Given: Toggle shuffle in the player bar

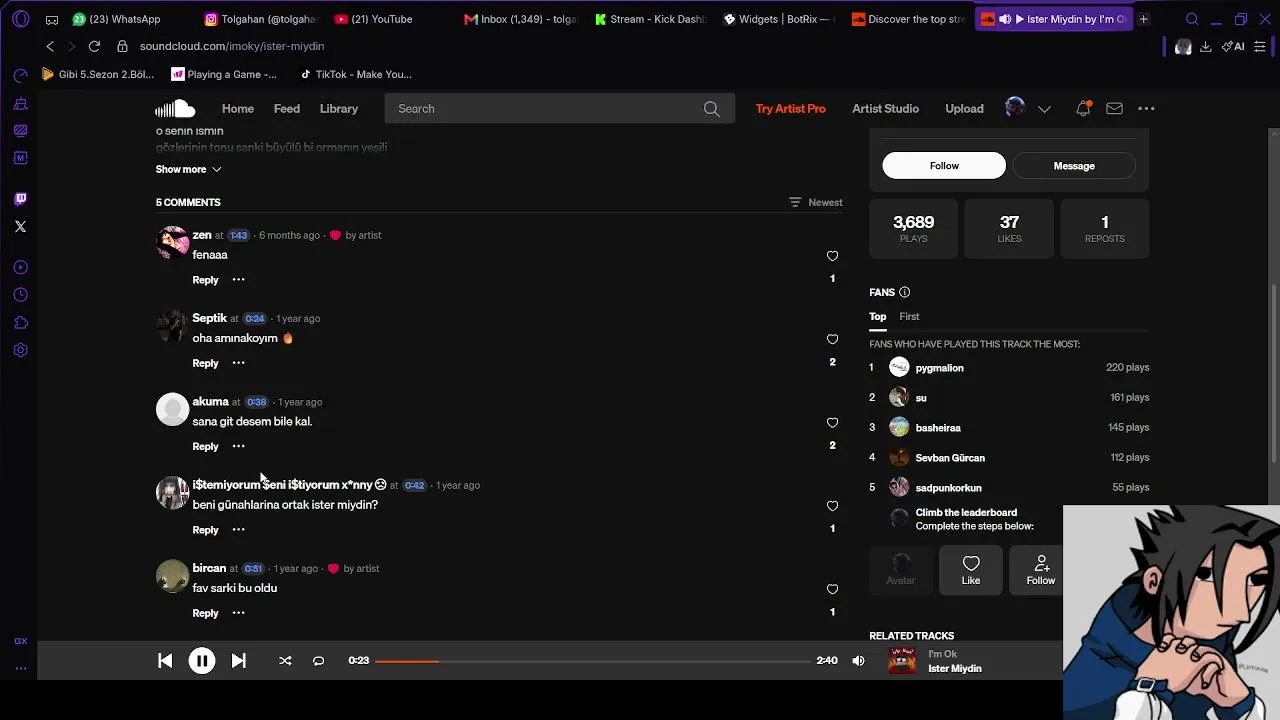Looking at the screenshot, I should (x=285, y=661).
